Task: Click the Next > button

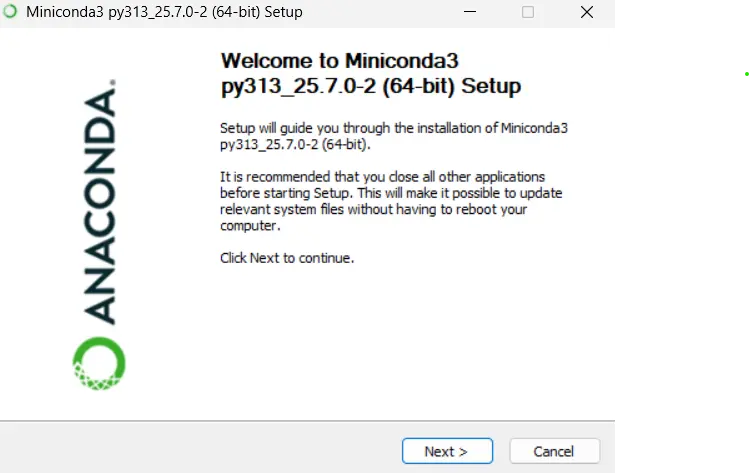Action: [447, 451]
